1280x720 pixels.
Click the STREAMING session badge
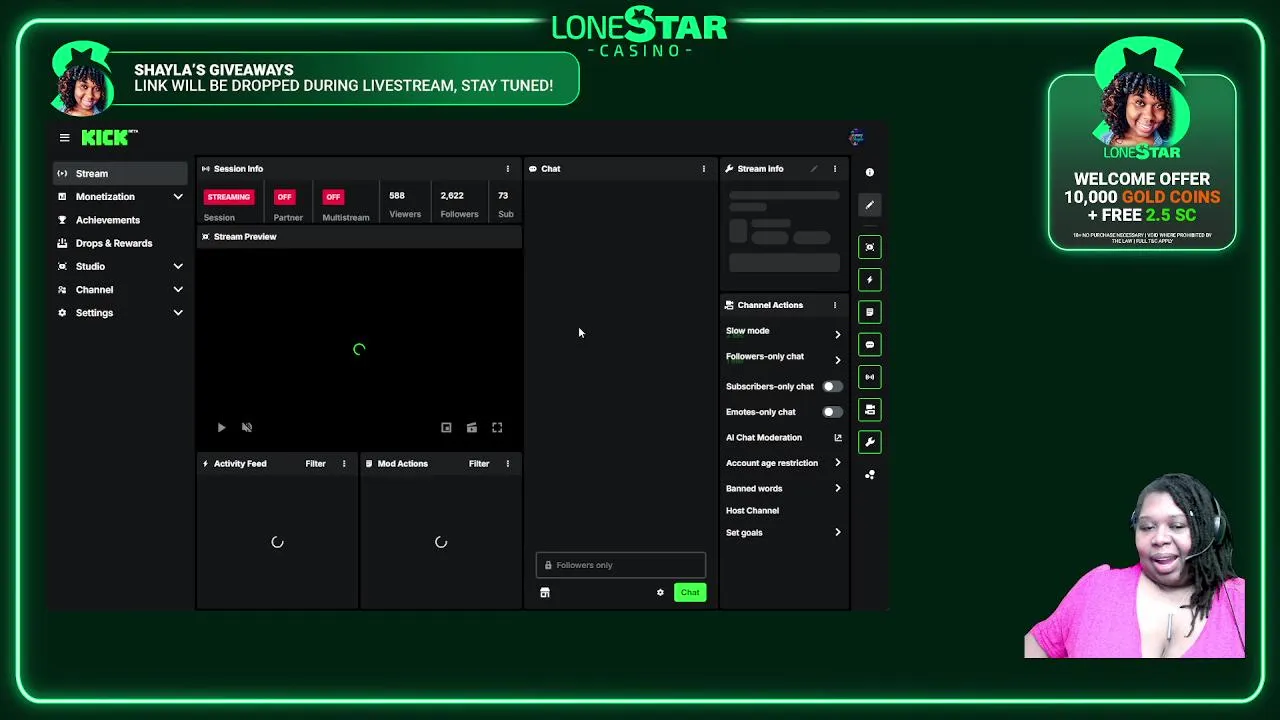229,197
